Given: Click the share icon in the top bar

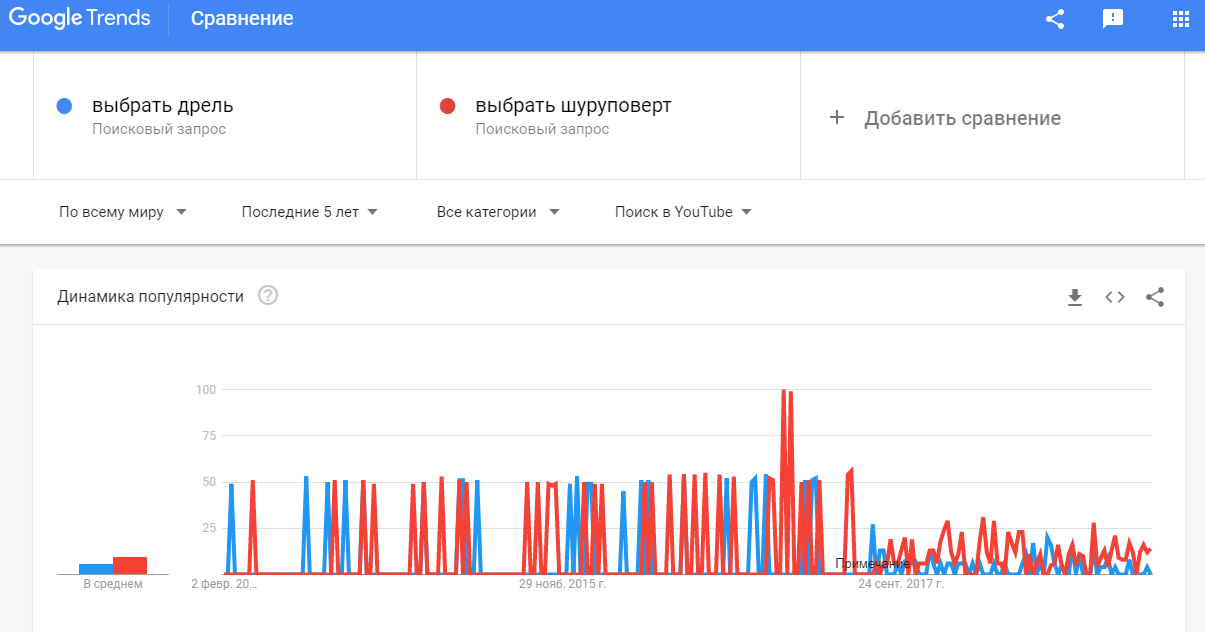Looking at the screenshot, I should tap(1054, 18).
